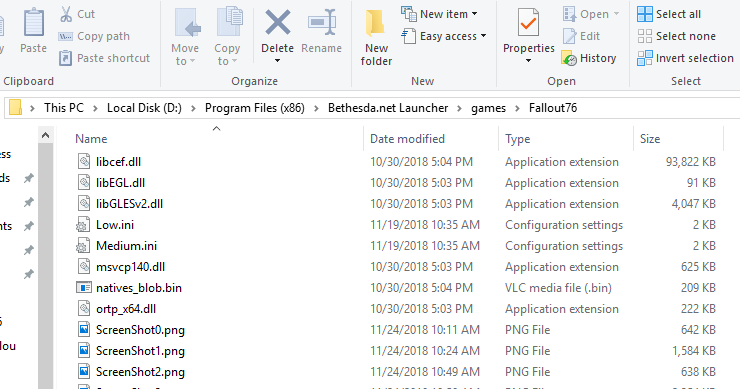Navigate to Local Disk (D:) breadcrumb
Viewport: 740px width, 389px height.
tap(144, 108)
